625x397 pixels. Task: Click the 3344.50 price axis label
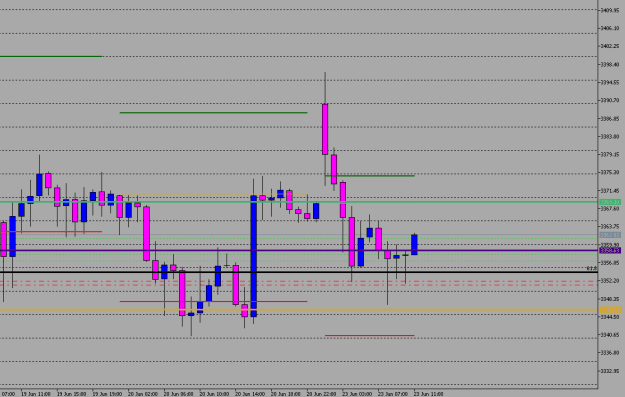click(610, 317)
